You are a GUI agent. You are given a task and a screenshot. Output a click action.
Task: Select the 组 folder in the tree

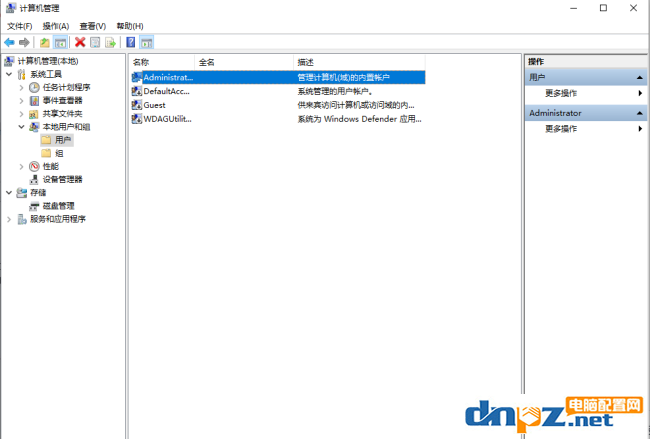tap(59, 154)
